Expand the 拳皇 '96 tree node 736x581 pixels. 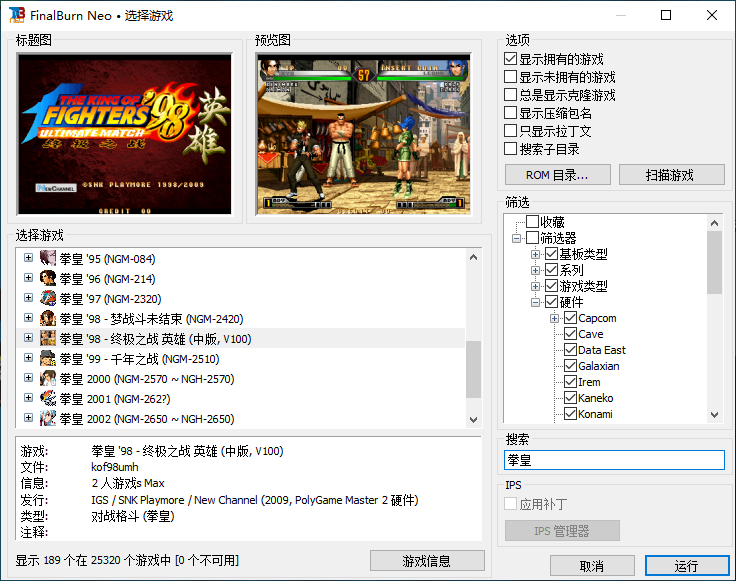(29, 278)
